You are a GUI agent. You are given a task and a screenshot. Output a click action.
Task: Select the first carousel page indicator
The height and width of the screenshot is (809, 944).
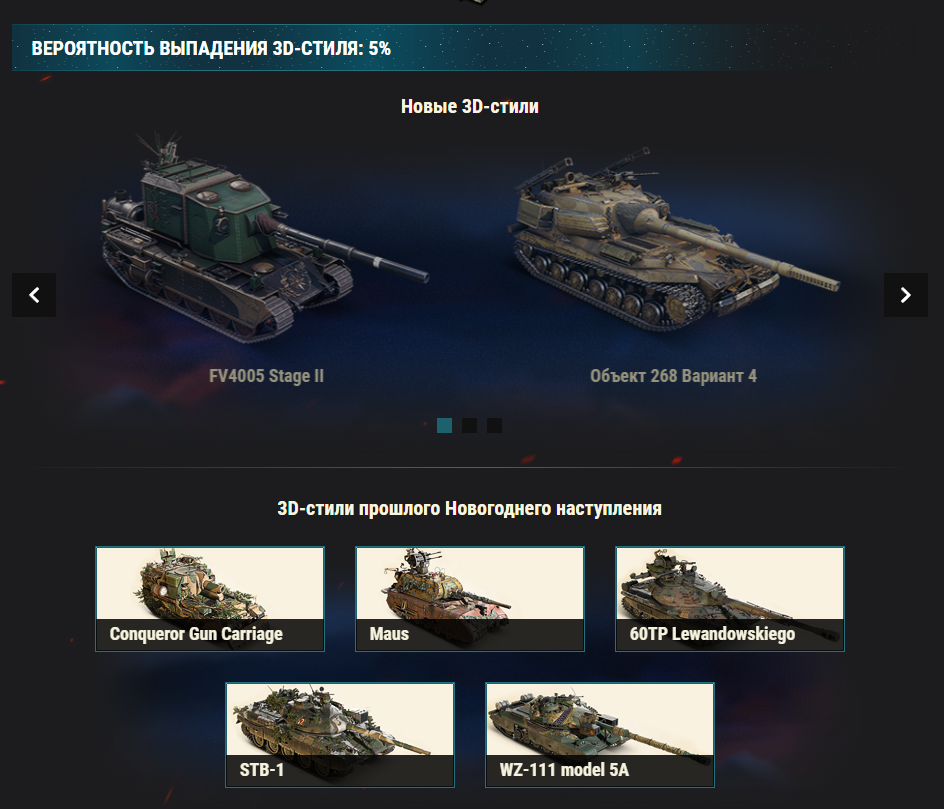tap(444, 426)
